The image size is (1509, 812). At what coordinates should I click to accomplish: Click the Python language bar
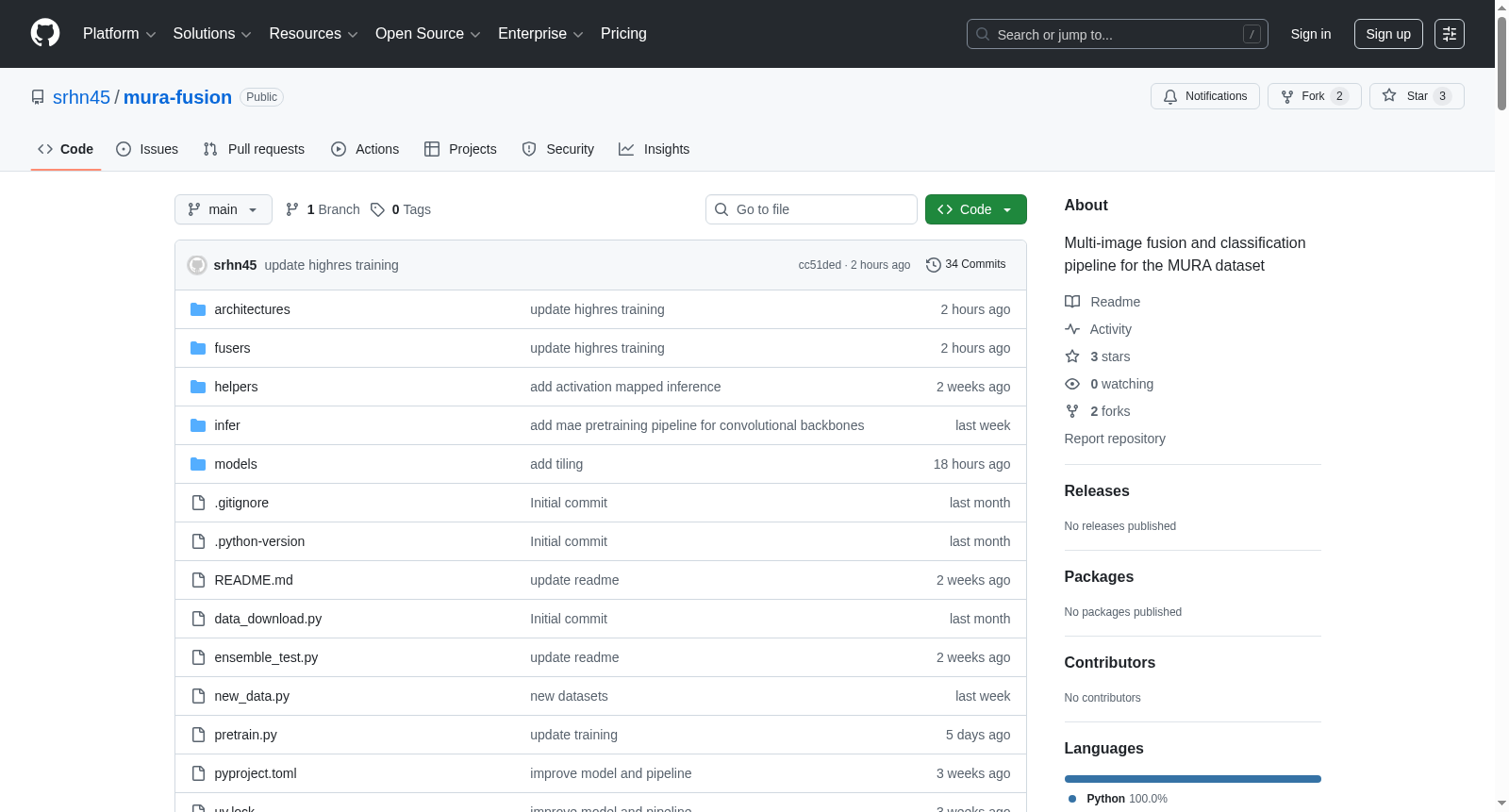click(x=1193, y=779)
